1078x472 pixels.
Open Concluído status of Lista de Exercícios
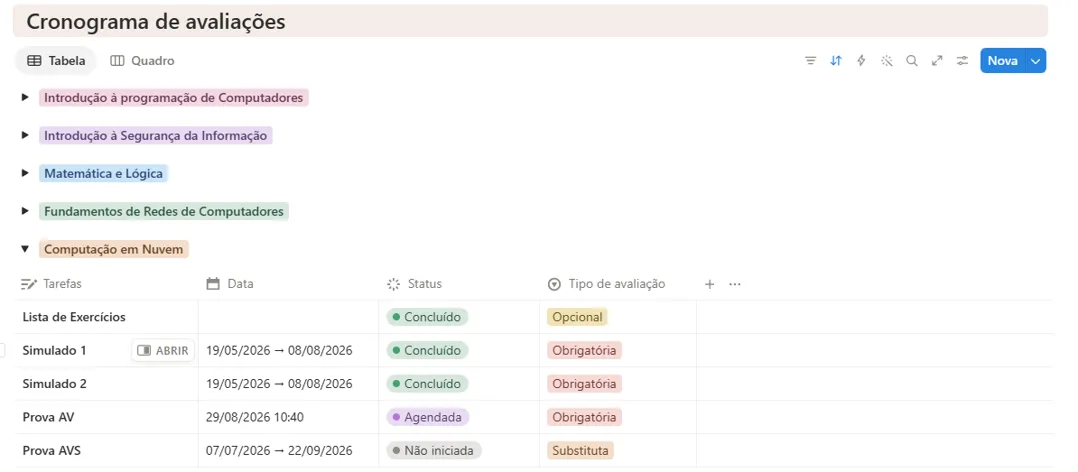point(427,317)
